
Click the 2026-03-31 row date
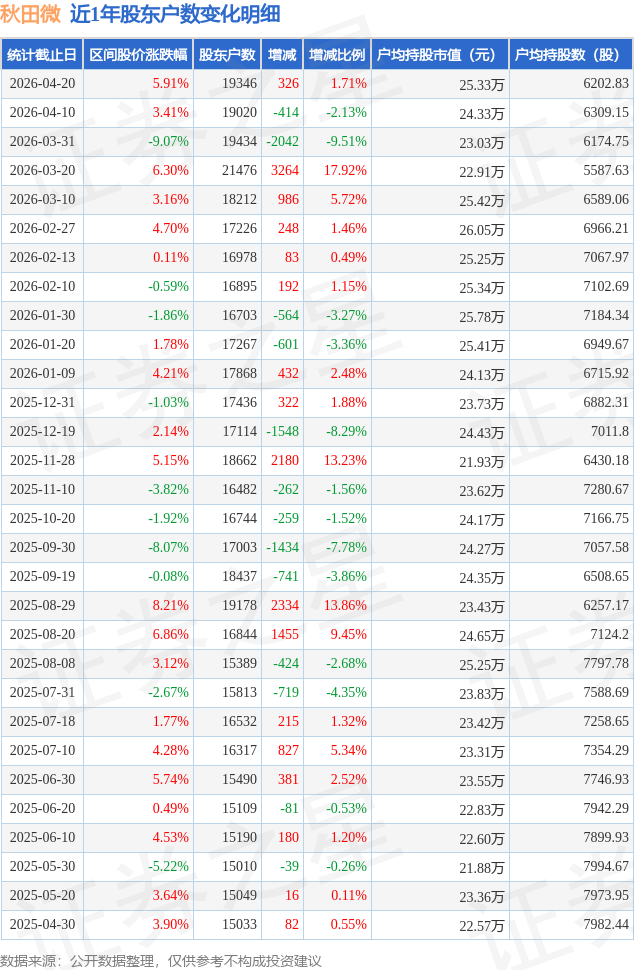(42, 142)
